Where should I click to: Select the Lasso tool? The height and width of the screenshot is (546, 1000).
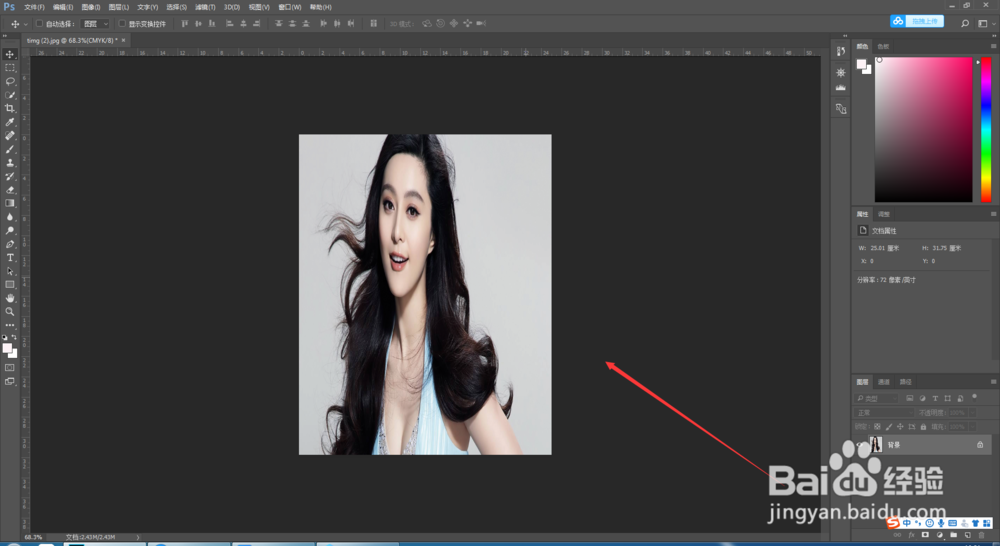coord(10,81)
